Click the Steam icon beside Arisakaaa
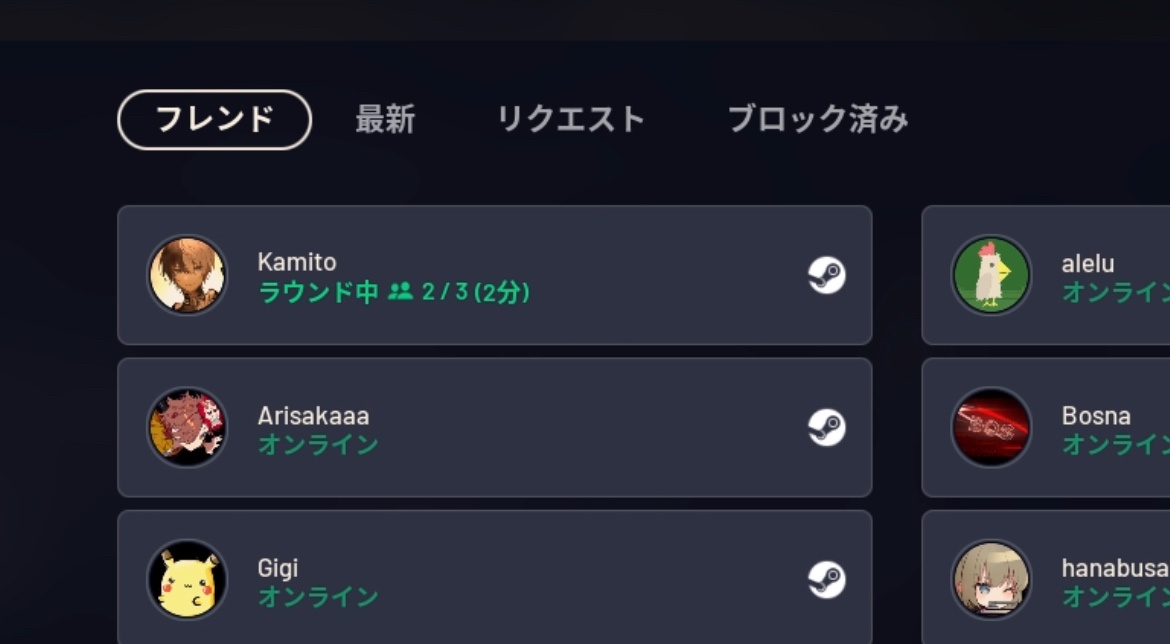The width and height of the screenshot is (1170, 644). click(827, 428)
